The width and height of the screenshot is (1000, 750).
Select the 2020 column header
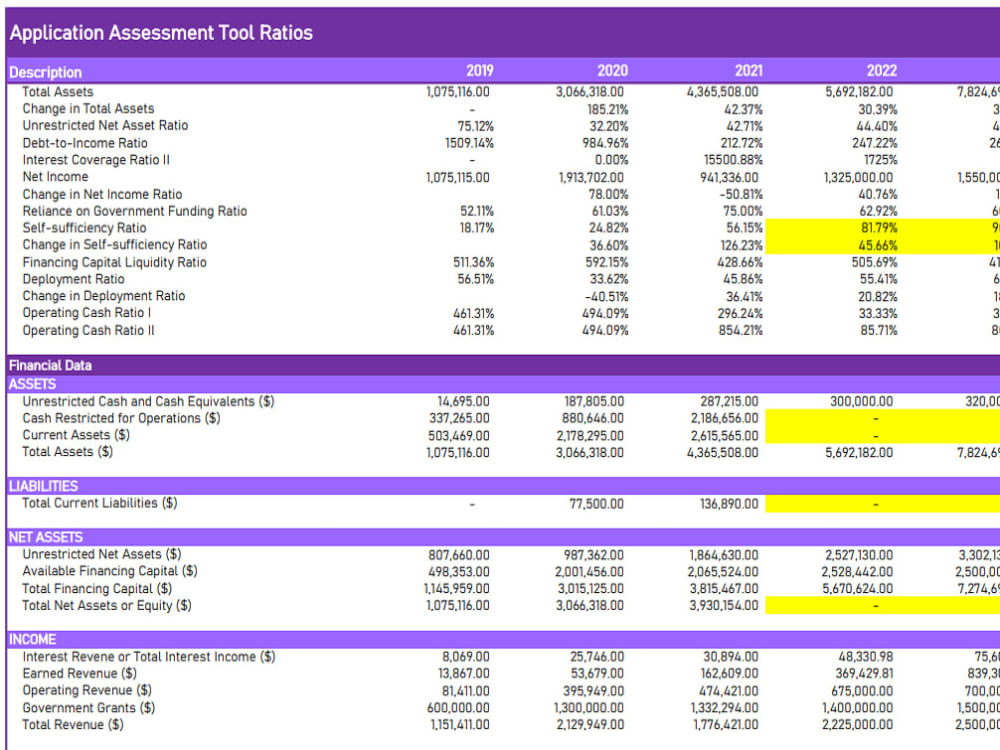point(612,71)
